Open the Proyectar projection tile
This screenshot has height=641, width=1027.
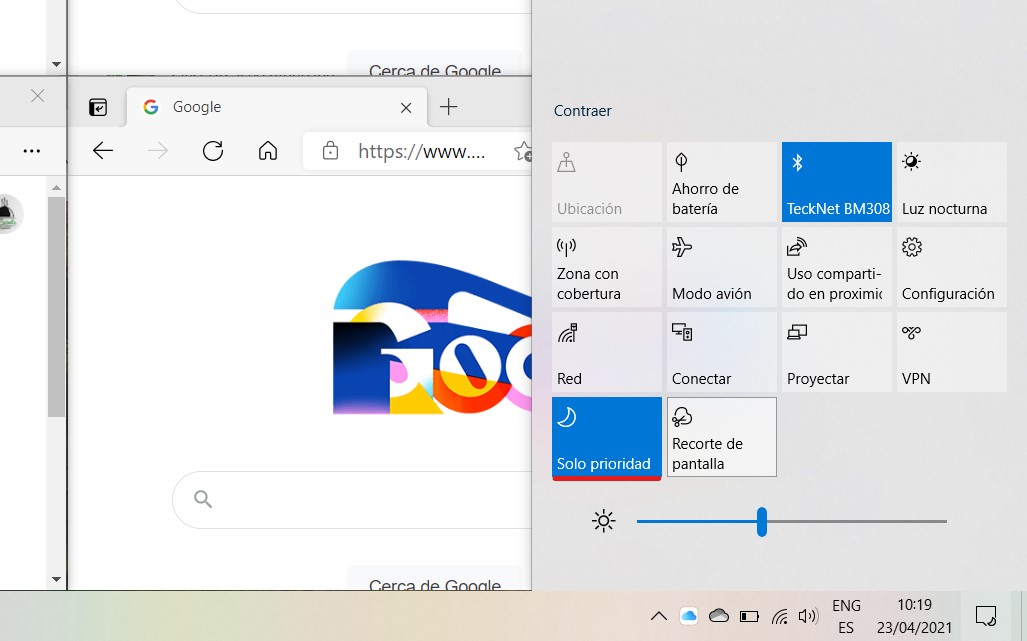[836, 352]
